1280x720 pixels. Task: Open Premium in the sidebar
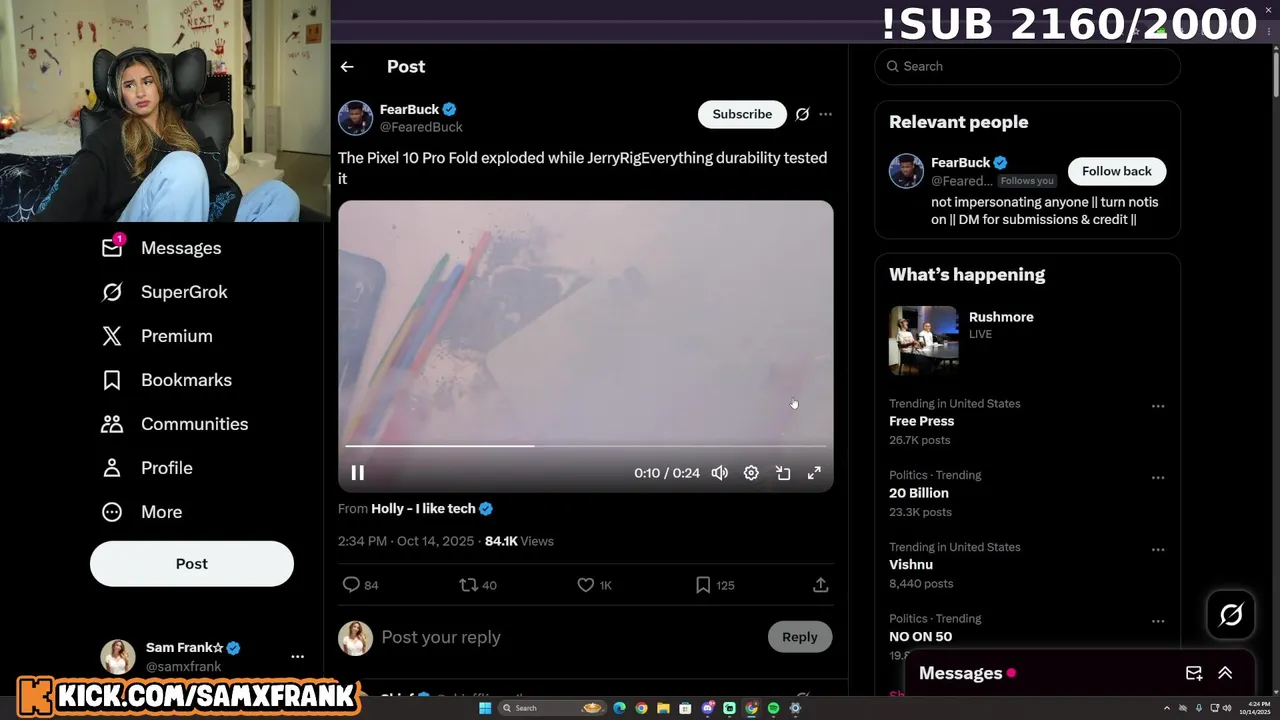(x=157, y=336)
